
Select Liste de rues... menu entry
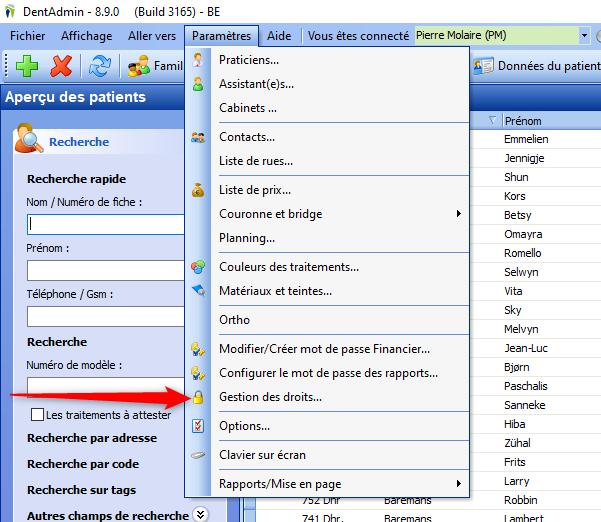327,161
